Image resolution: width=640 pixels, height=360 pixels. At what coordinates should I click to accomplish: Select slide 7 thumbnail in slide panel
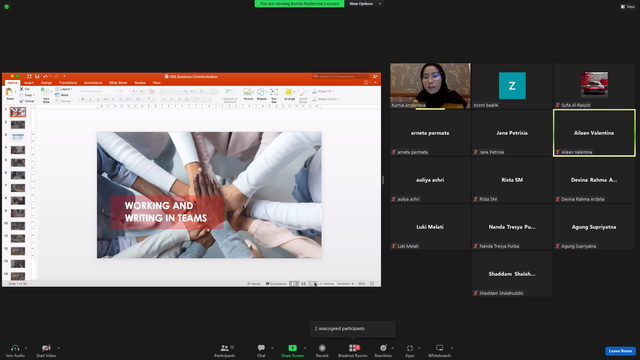(x=18, y=188)
